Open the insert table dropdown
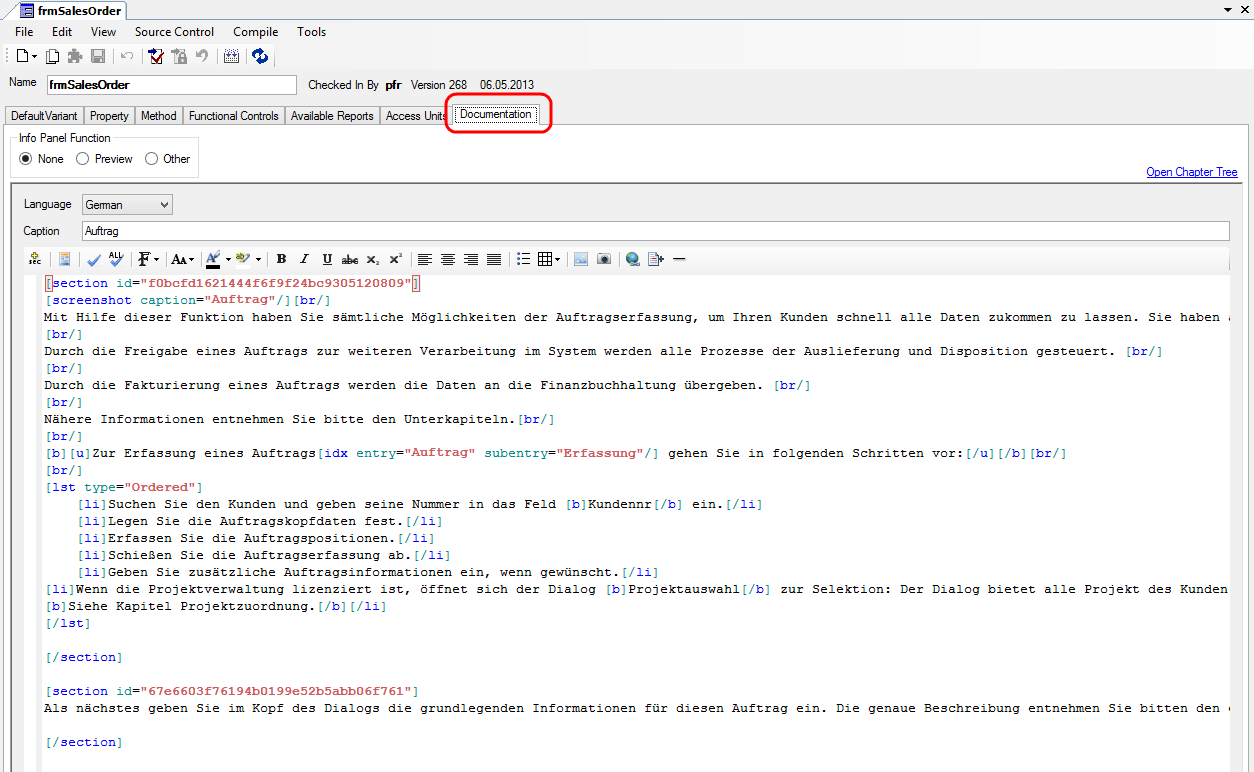Image resolution: width=1254 pixels, height=772 pixels. tap(549, 259)
